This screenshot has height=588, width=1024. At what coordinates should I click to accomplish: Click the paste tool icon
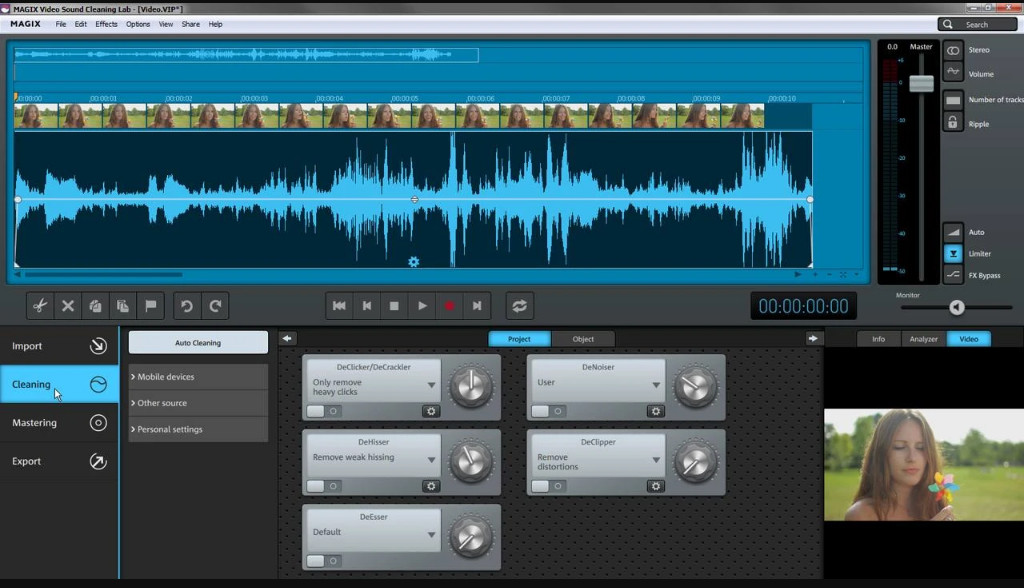tap(123, 306)
